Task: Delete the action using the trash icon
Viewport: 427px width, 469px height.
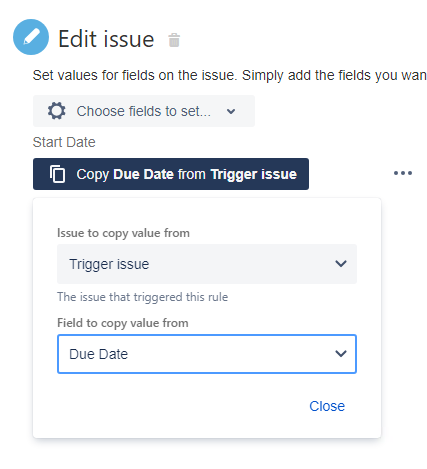Action: tap(174, 40)
